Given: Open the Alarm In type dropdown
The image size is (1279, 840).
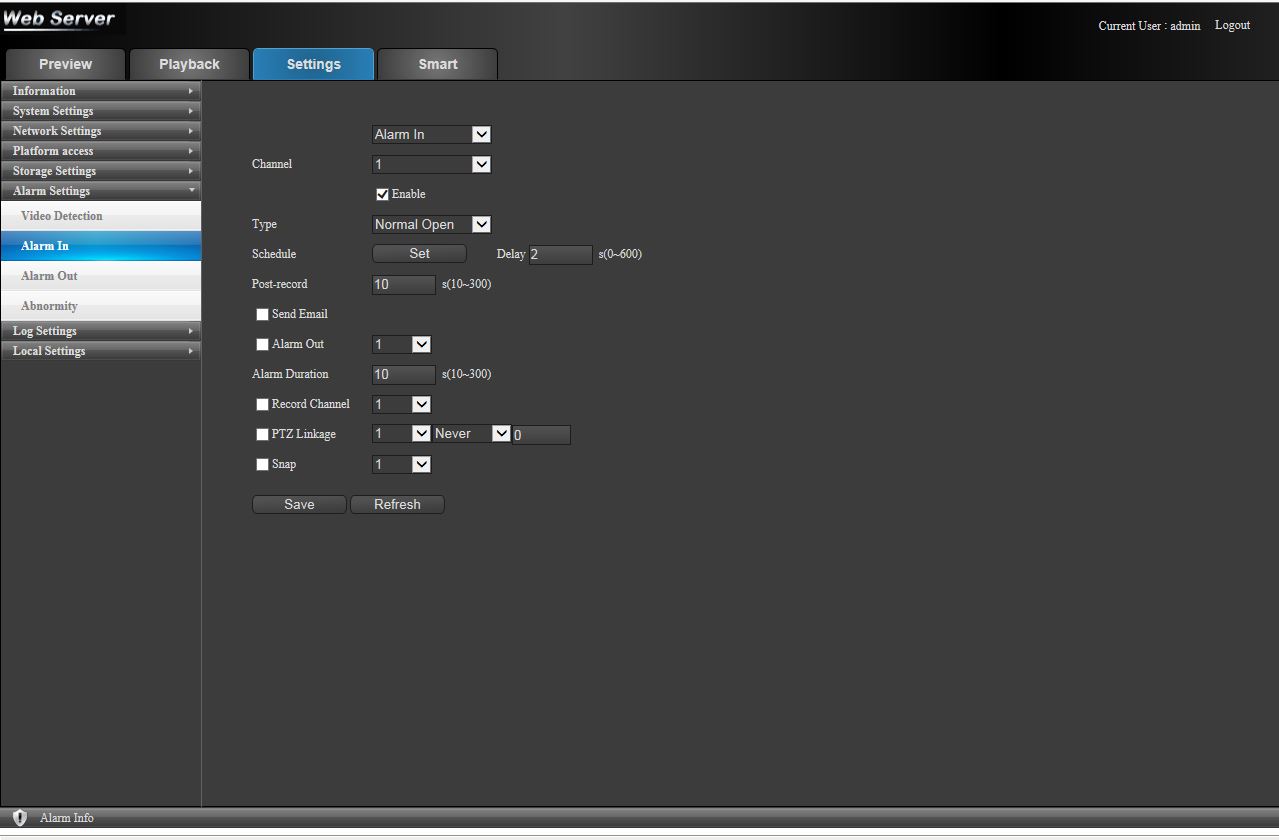Looking at the screenshot, I should (431, 134).
